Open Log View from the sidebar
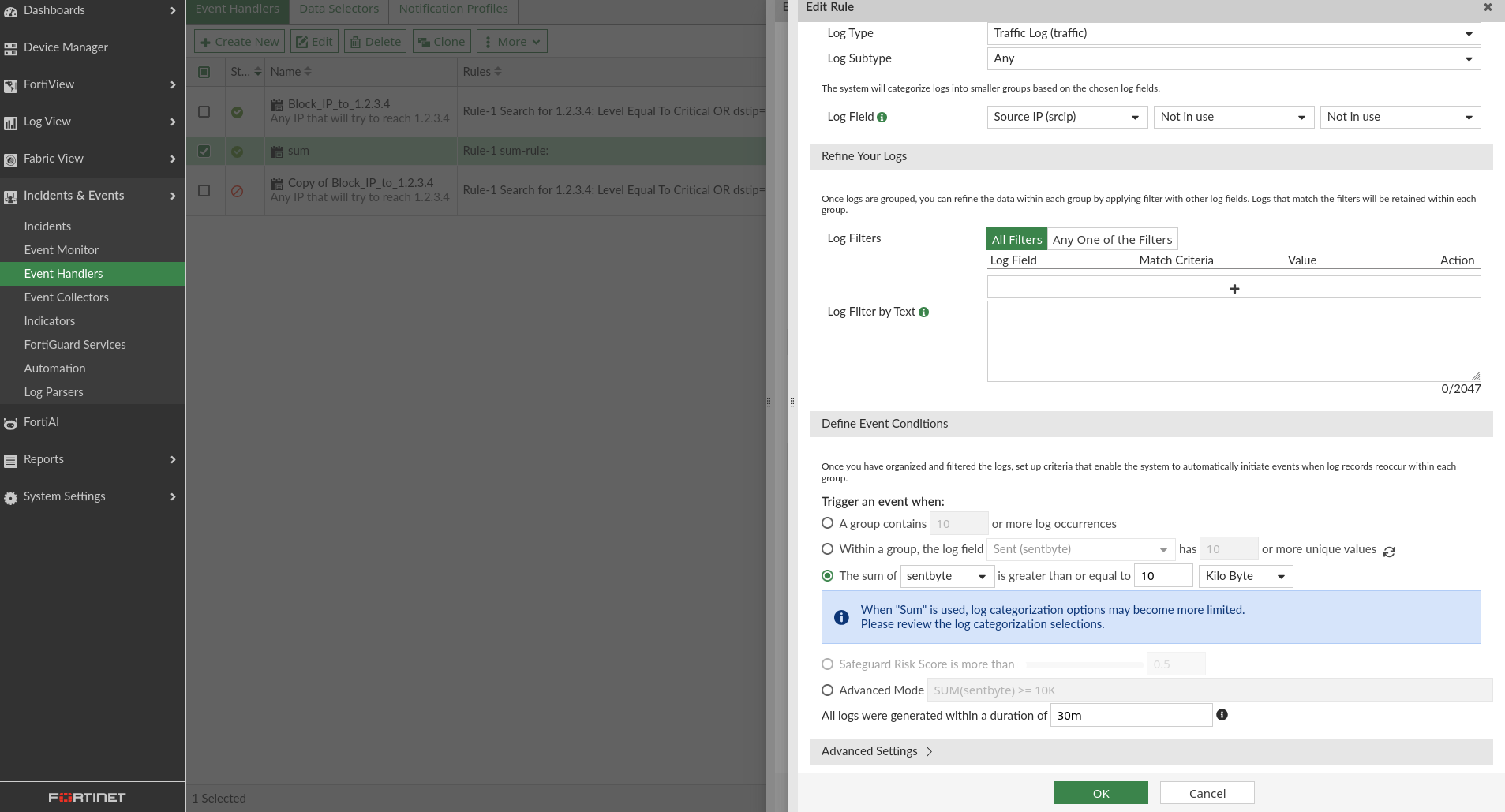The height and width of the screenshot is (812, 1505). tap(47, 122)
